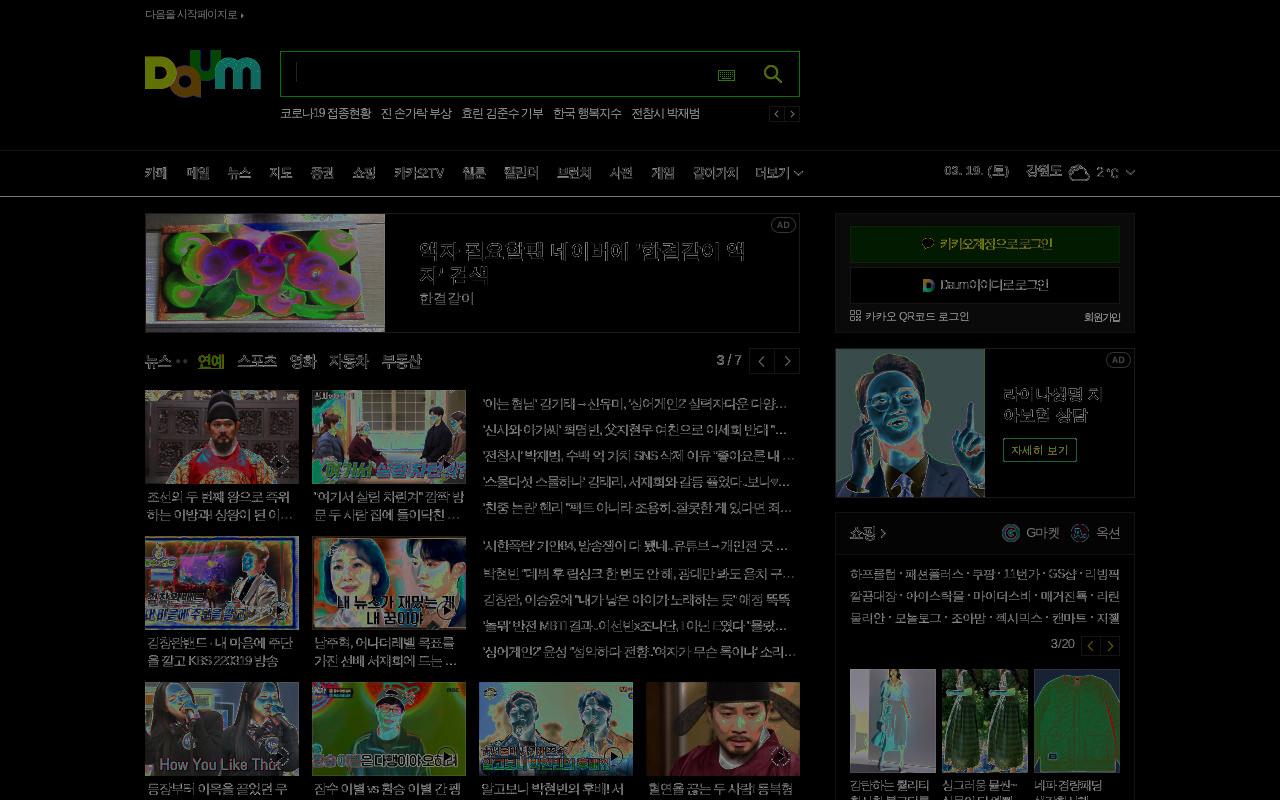This screenshot has width=1280, height=800.
Task: Click trending keyword 한국 행복지수
Action: pos(587,114)
